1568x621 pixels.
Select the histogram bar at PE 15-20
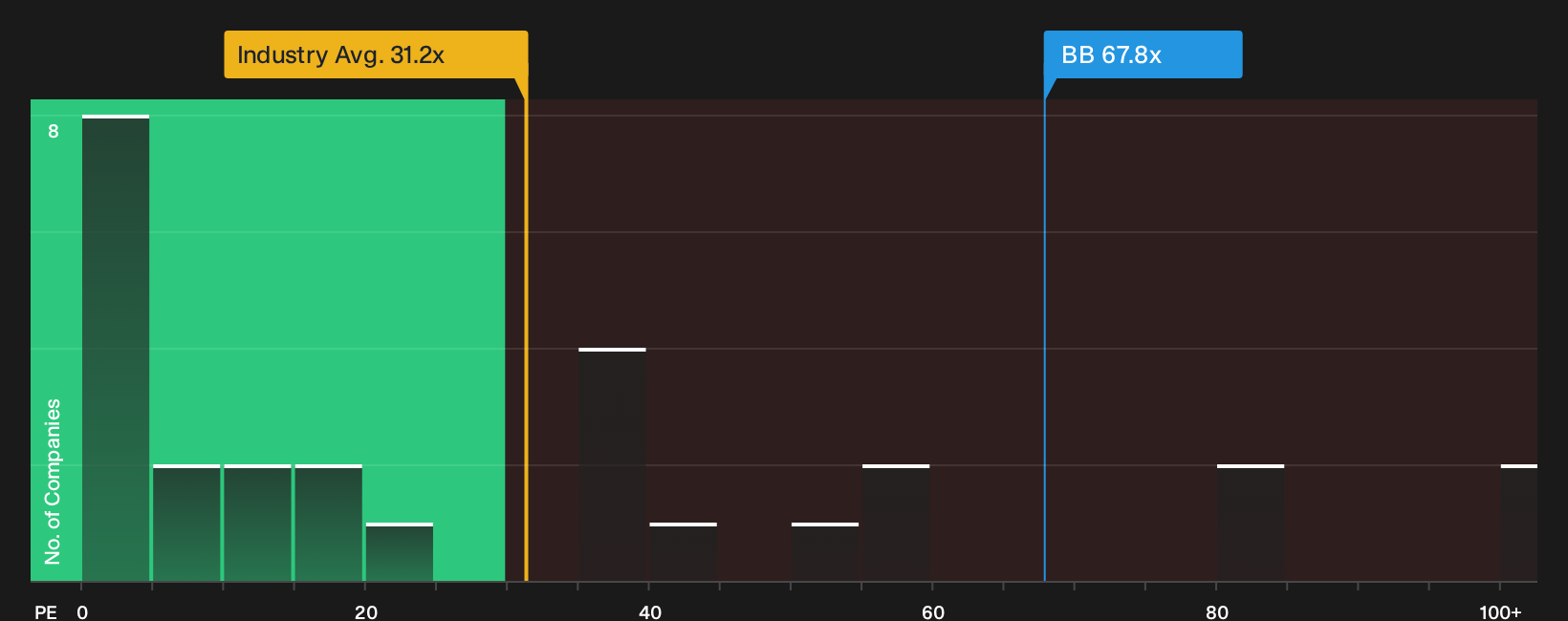(329, 523)
